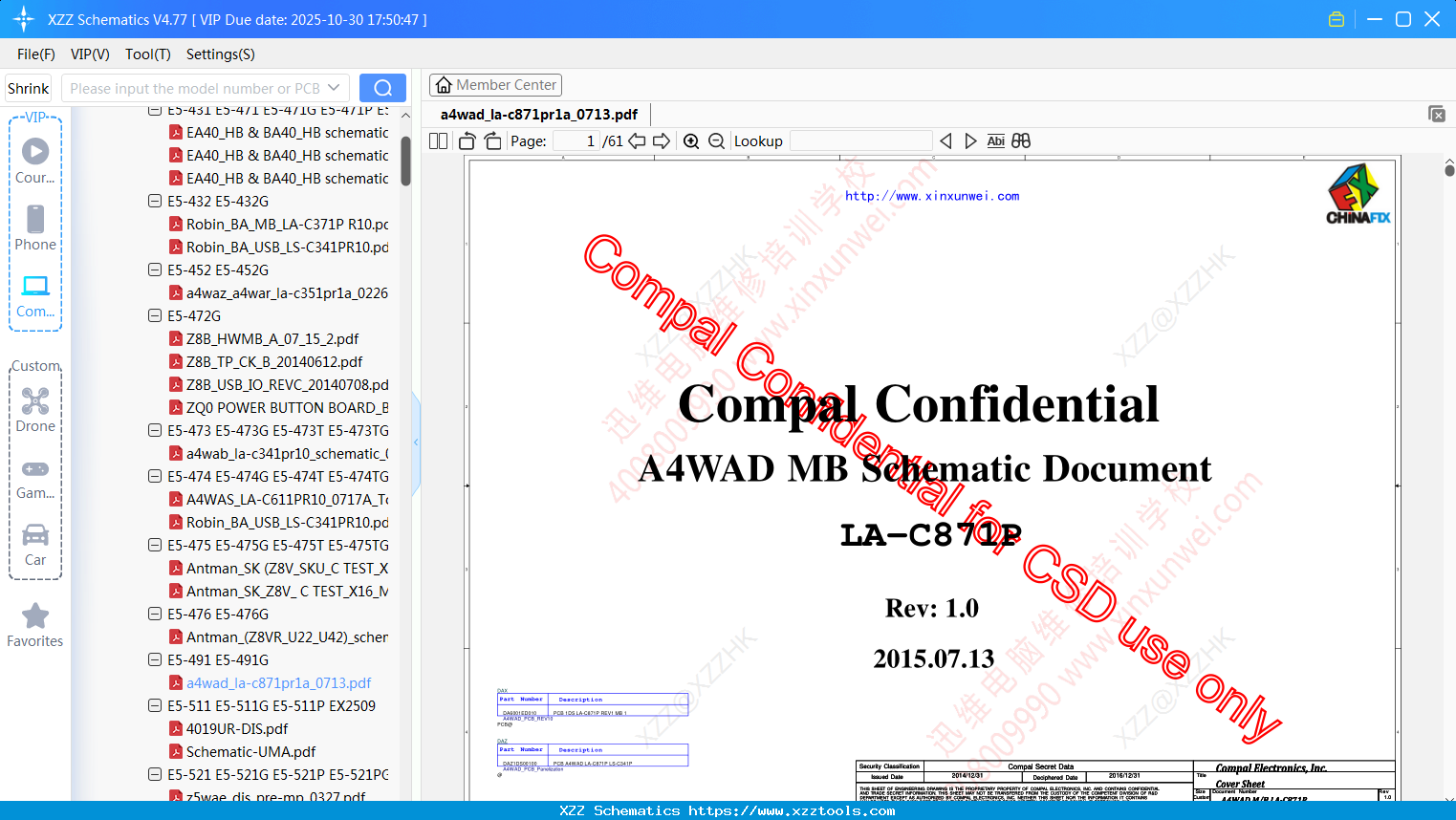Open the Car schematics category
Screen dimensions: 1456x820
(x=35, y=544)
